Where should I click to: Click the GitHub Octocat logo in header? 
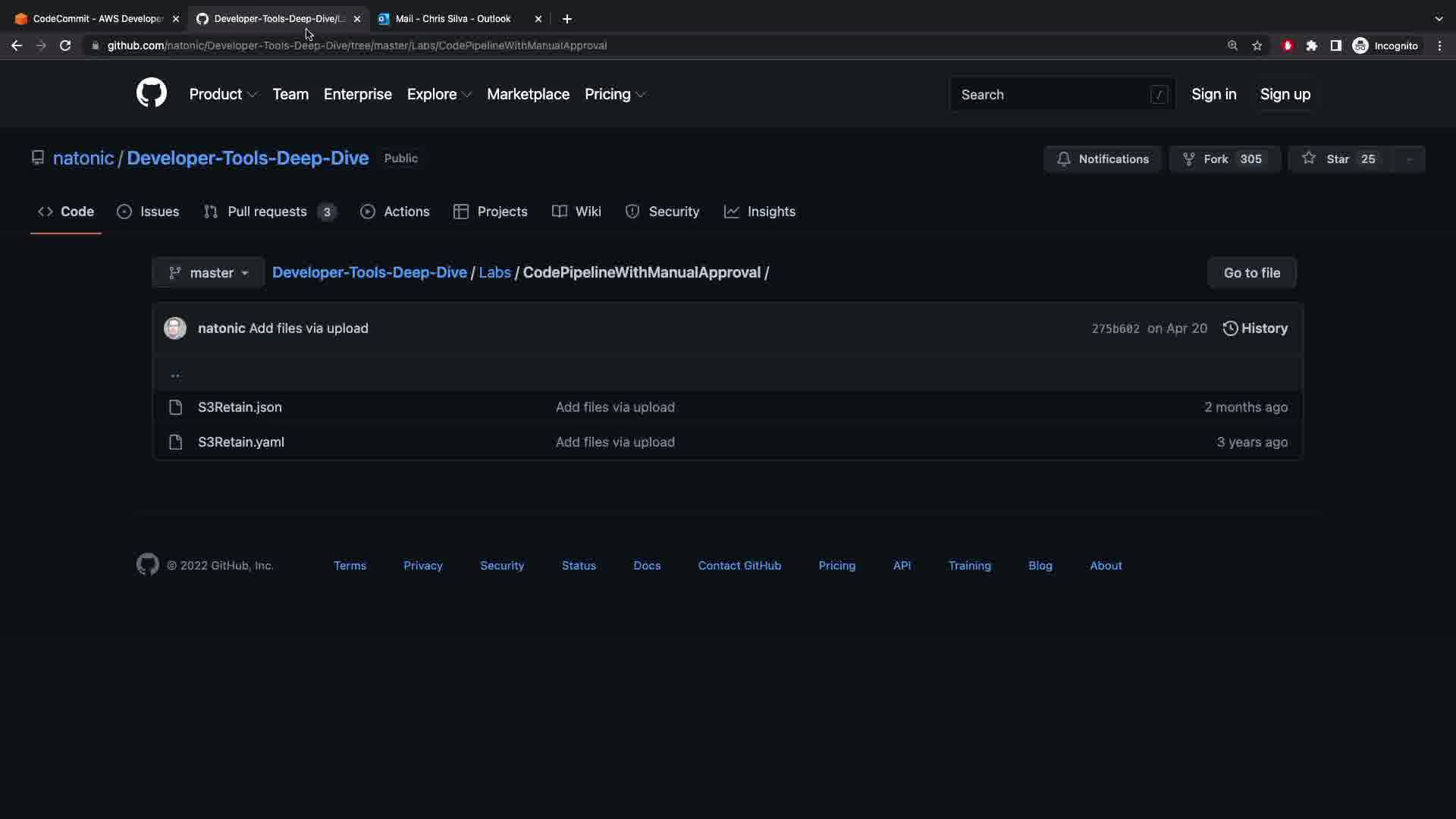pos(152,93)
